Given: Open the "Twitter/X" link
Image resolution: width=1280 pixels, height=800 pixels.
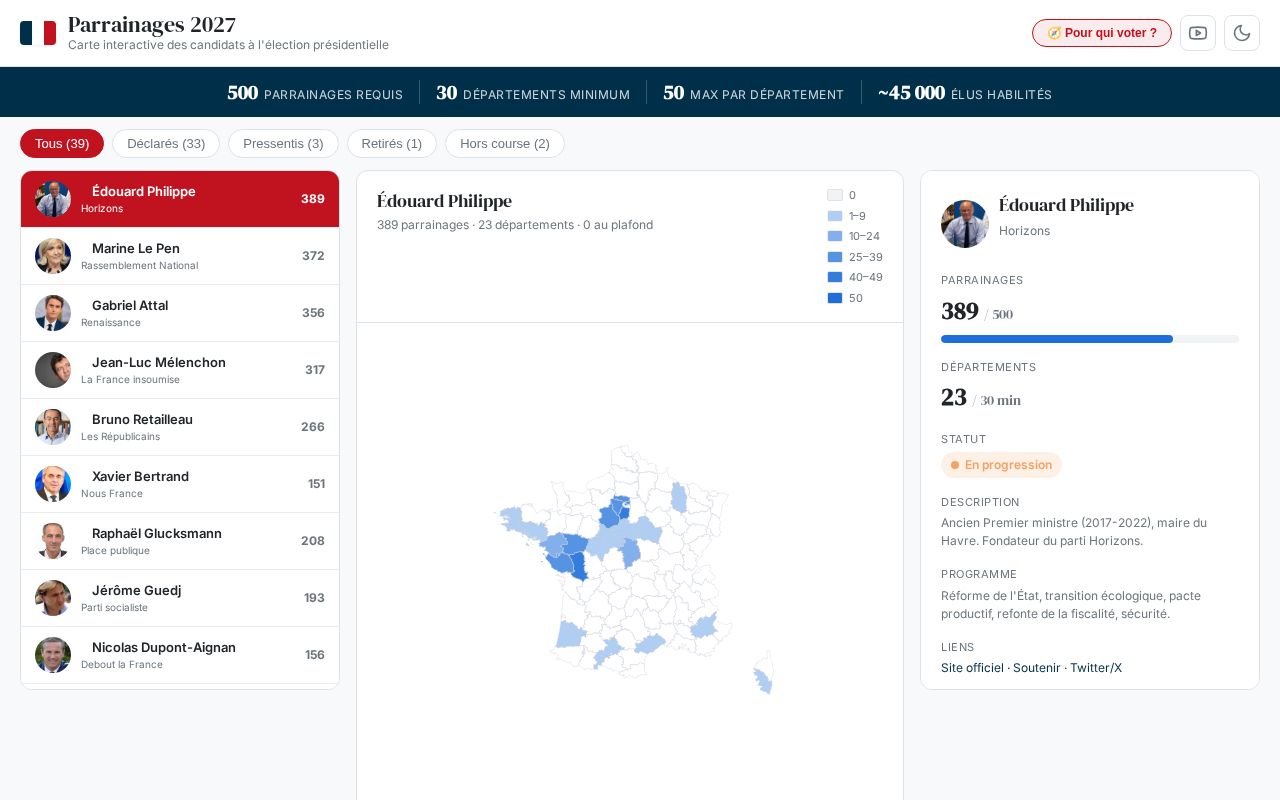Looking at the screenshot, I should click(x=1096, y=668).
